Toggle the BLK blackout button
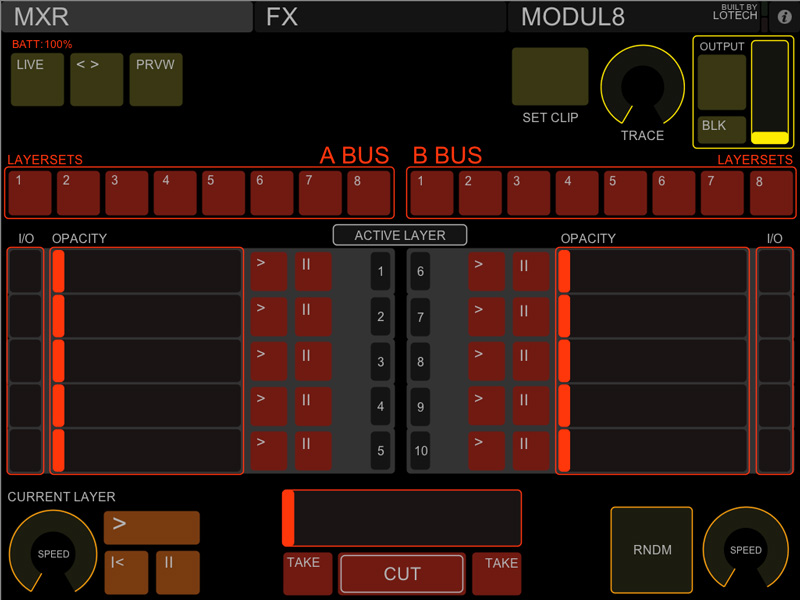The image size is (800, 600). pyautogui.click(x=721, y=130)
